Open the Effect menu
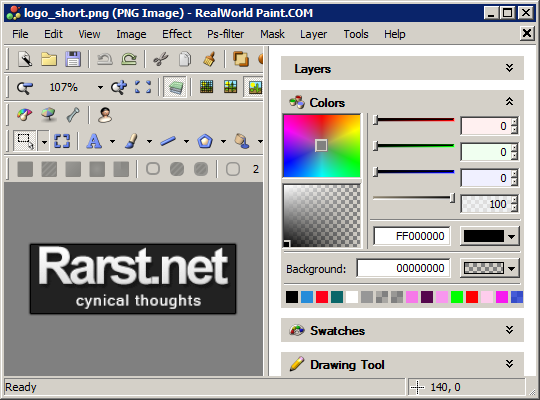Screen dimensions: 540x400 click(x=177, y=34)
